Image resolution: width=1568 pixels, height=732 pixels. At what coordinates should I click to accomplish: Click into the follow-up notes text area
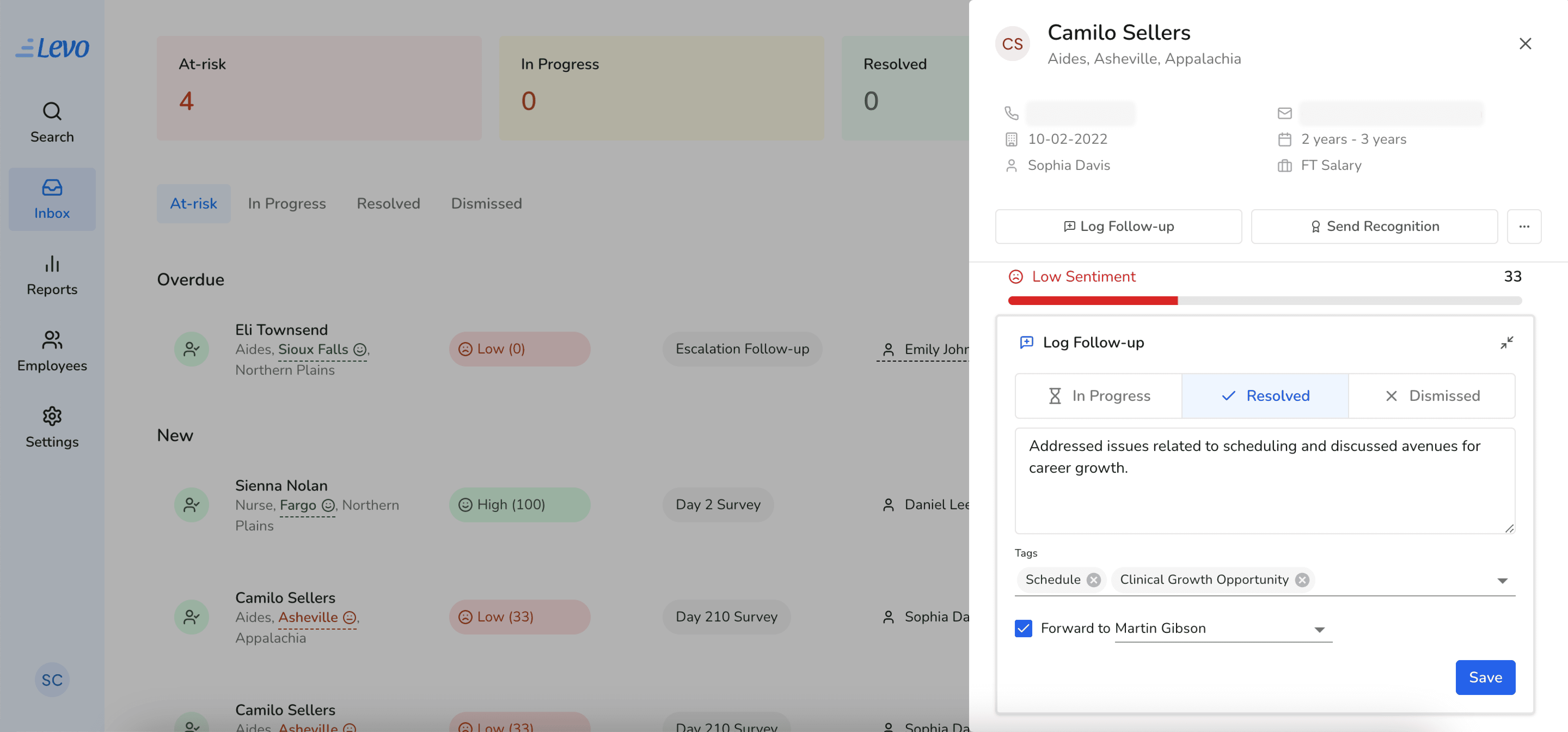(1264, 480)
